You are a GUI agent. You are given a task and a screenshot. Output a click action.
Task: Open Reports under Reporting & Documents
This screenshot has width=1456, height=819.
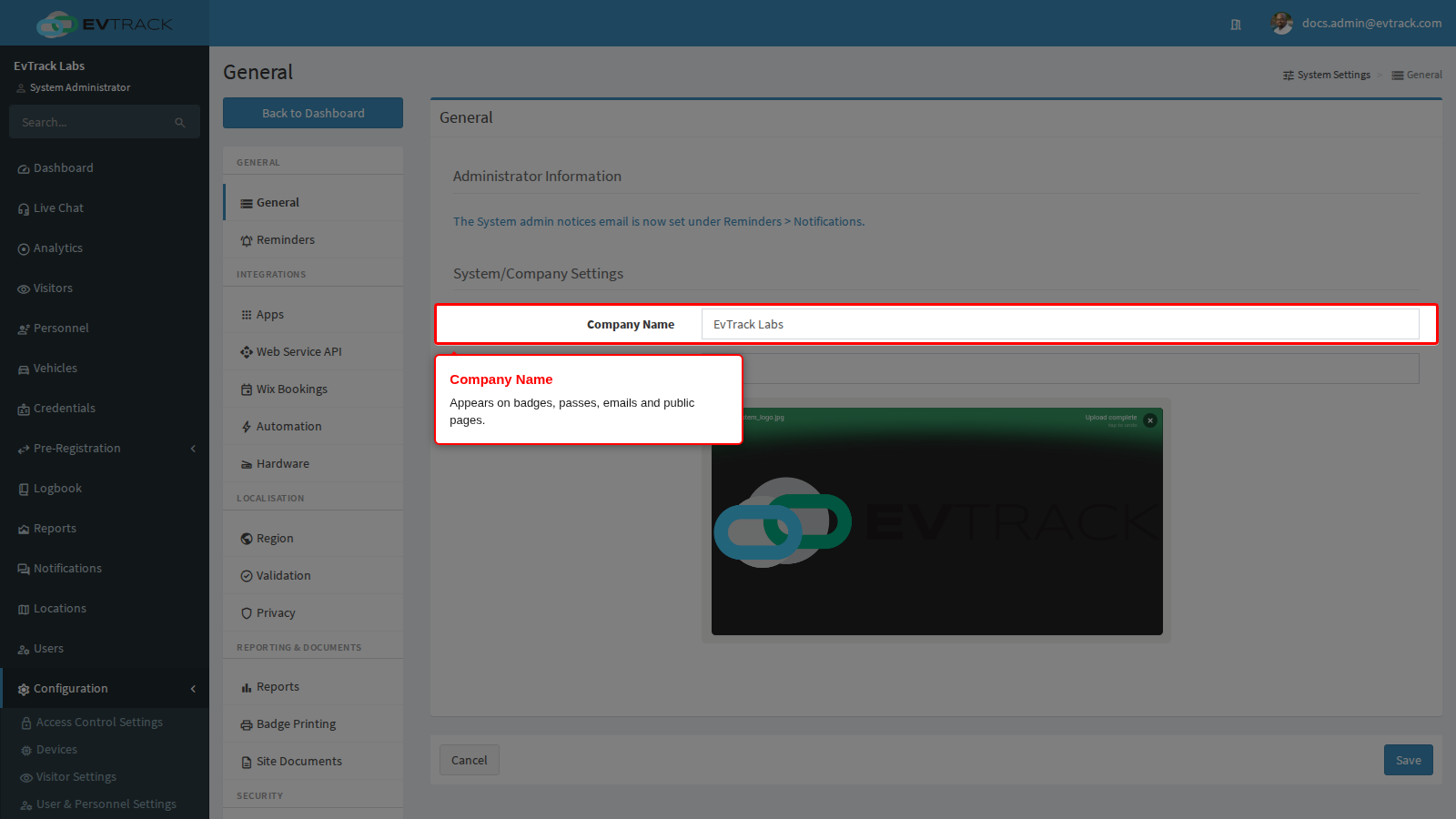pos(313,687)
